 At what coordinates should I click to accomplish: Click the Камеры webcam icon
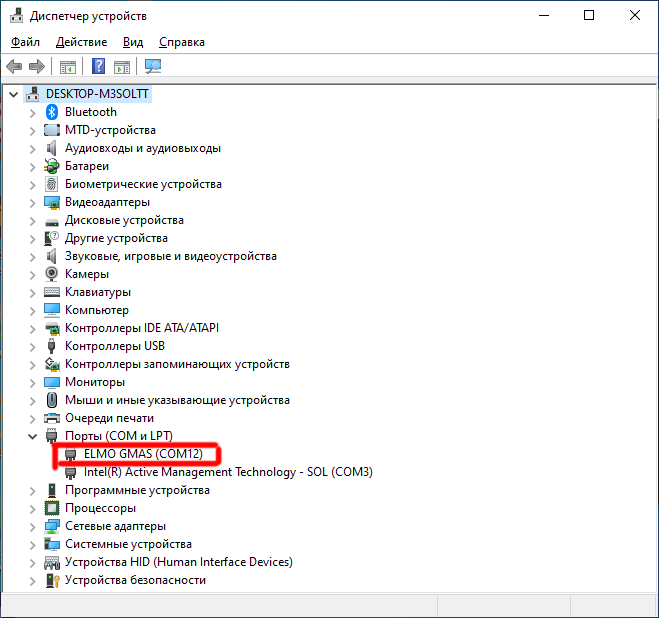coord(52,274)
